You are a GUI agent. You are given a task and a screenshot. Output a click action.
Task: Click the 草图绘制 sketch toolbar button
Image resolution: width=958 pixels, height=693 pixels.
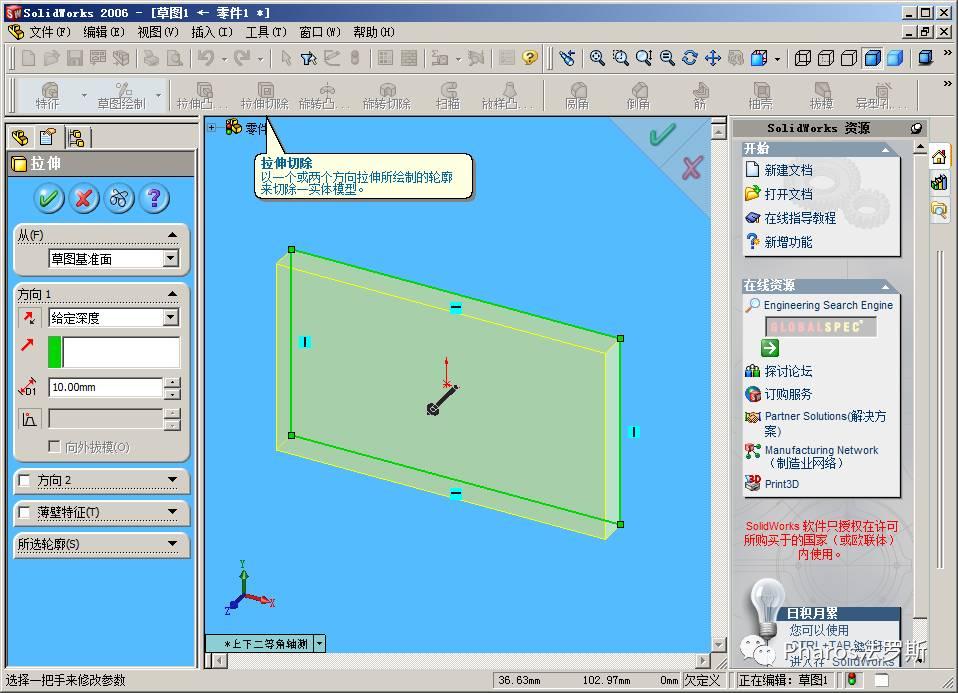(122, 96)
